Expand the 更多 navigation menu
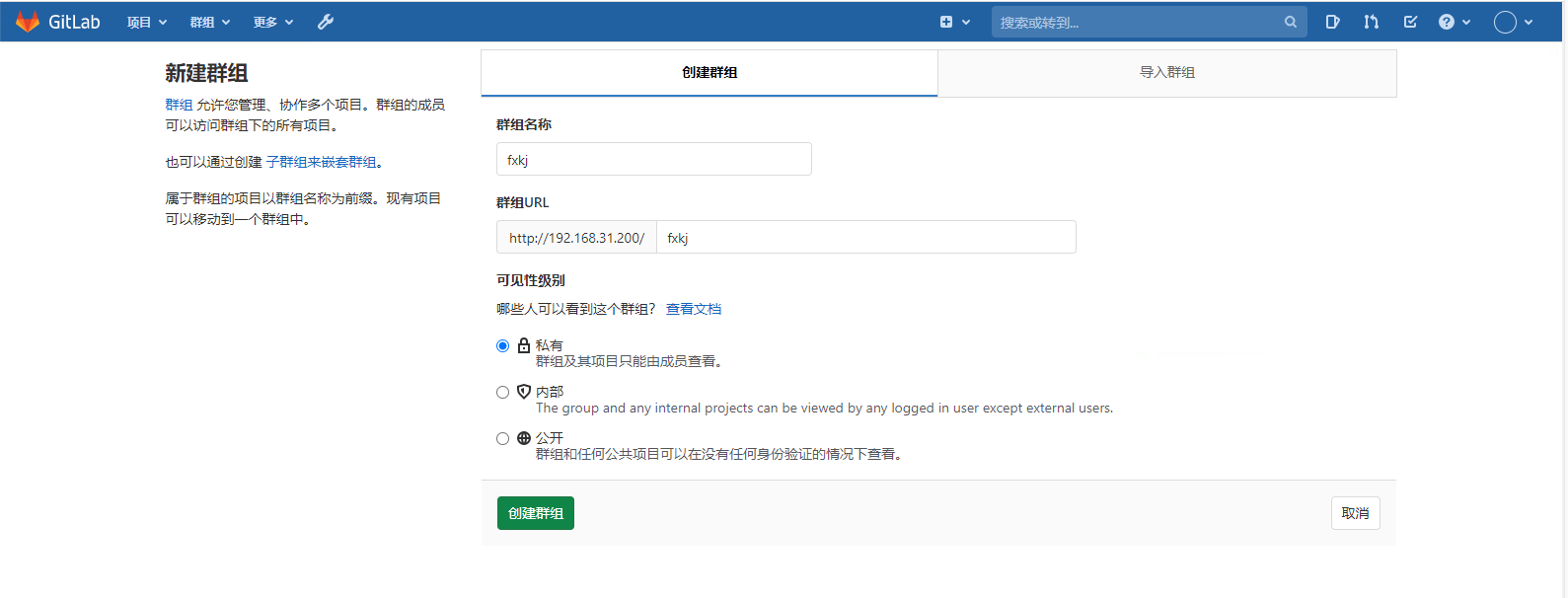Image resolution: width=1568 pixels, height=598 pixels. [273, 22]
